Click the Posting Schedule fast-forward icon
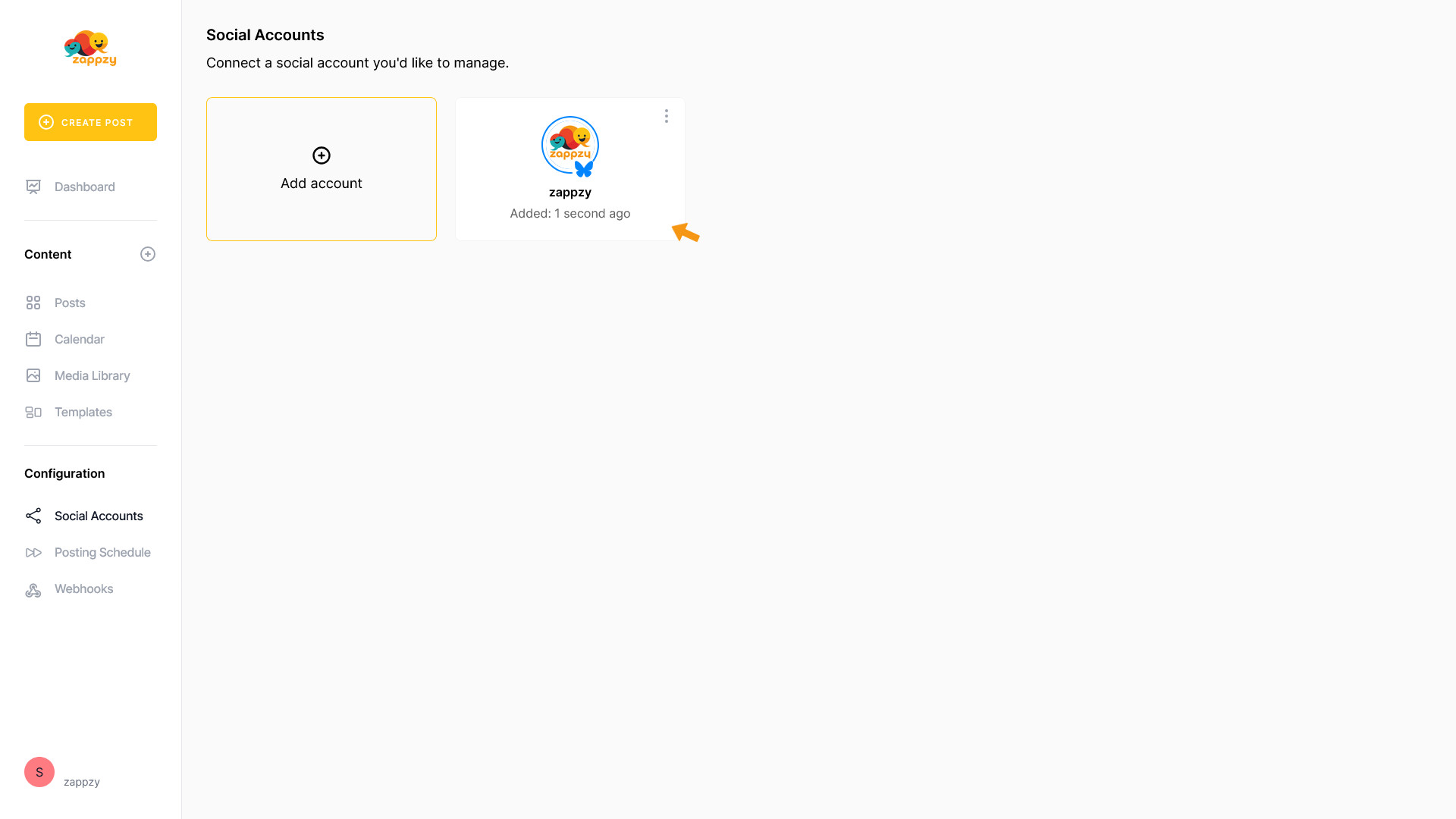Screen dimensions: 1456x819 click(33, 552)
